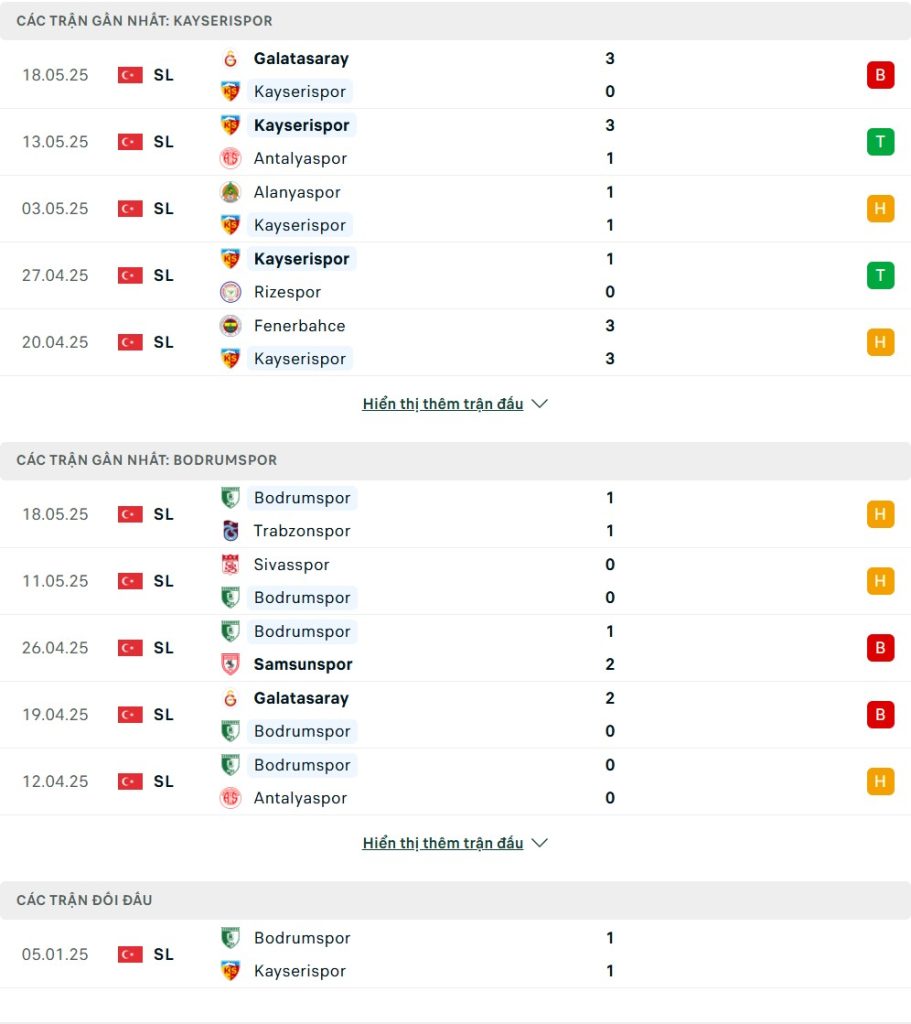Click the Turkey flag in the 20.04.25 row
This screenshot has height=1024, width=911.
(x=130, y=342)
